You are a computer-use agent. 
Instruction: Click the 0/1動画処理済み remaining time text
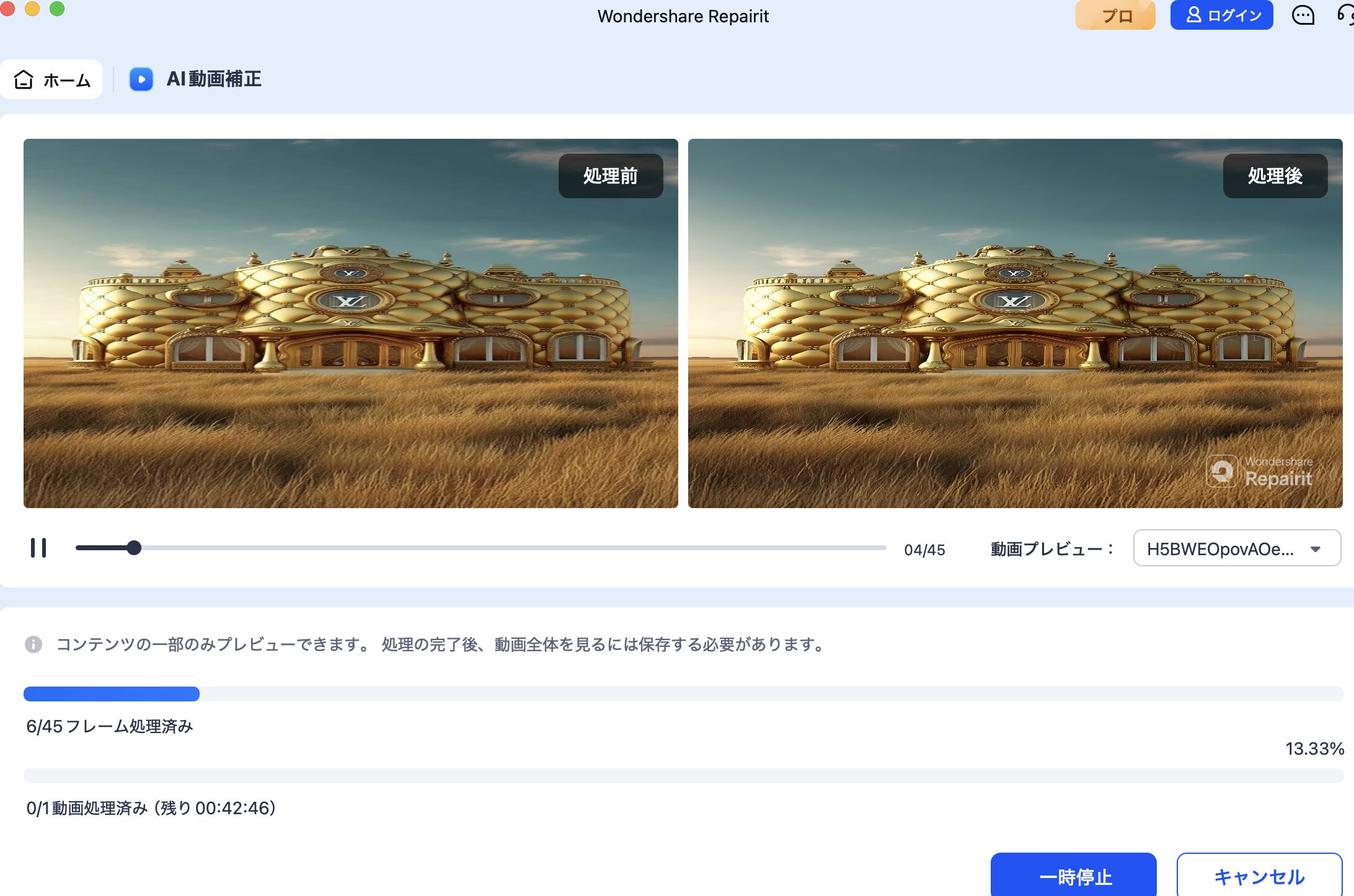pyautogui.click(x=151, y=808)
